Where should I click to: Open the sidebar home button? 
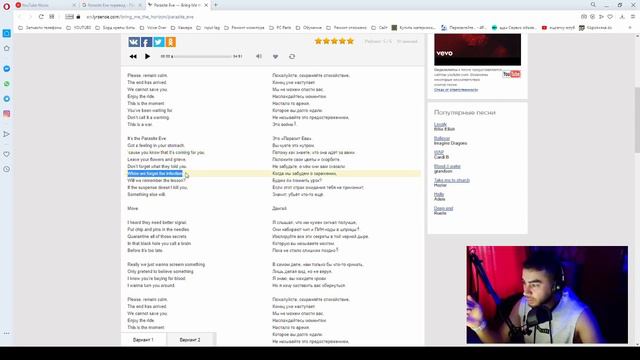7,48
